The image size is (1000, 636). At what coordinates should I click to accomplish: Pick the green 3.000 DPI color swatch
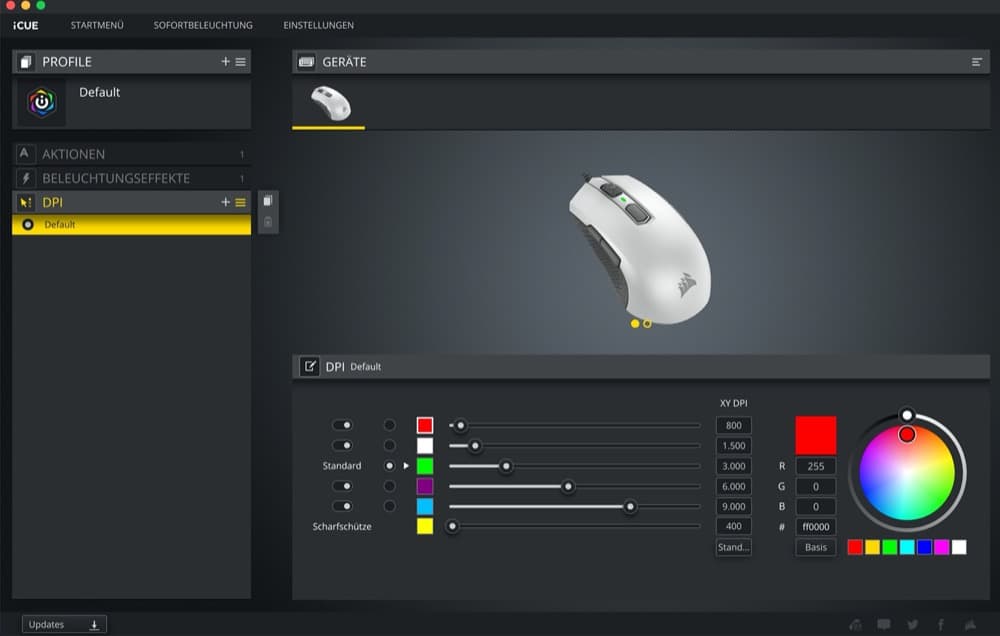coord(425,466)
